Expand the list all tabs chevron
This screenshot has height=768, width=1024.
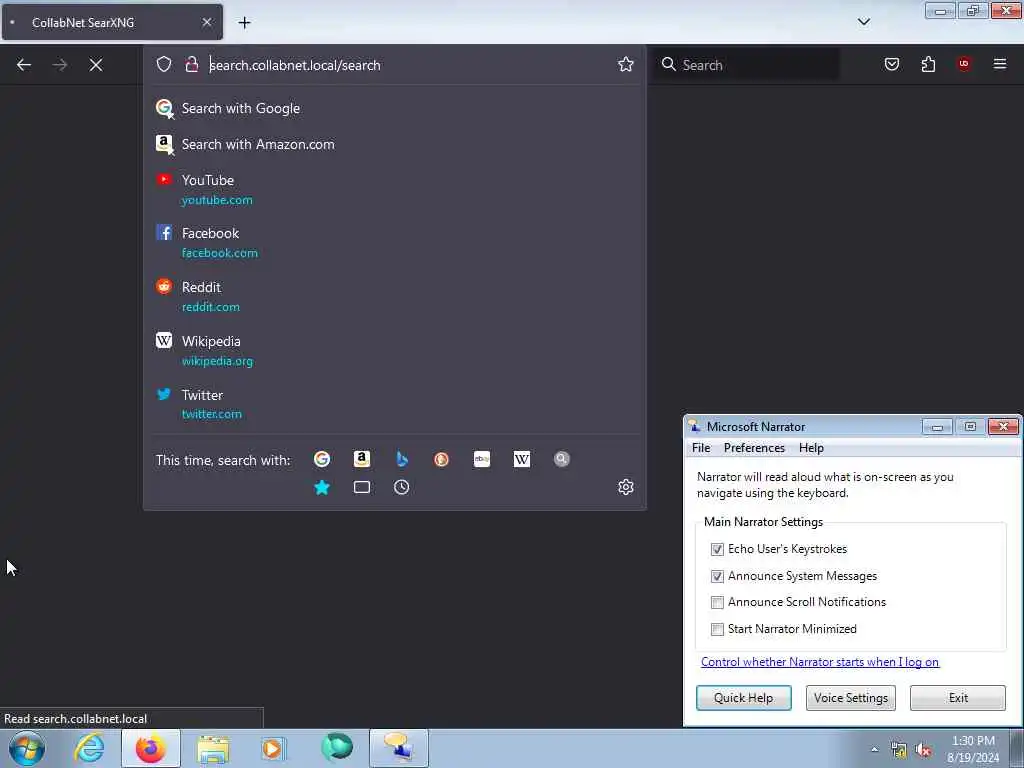click(863, 22)
